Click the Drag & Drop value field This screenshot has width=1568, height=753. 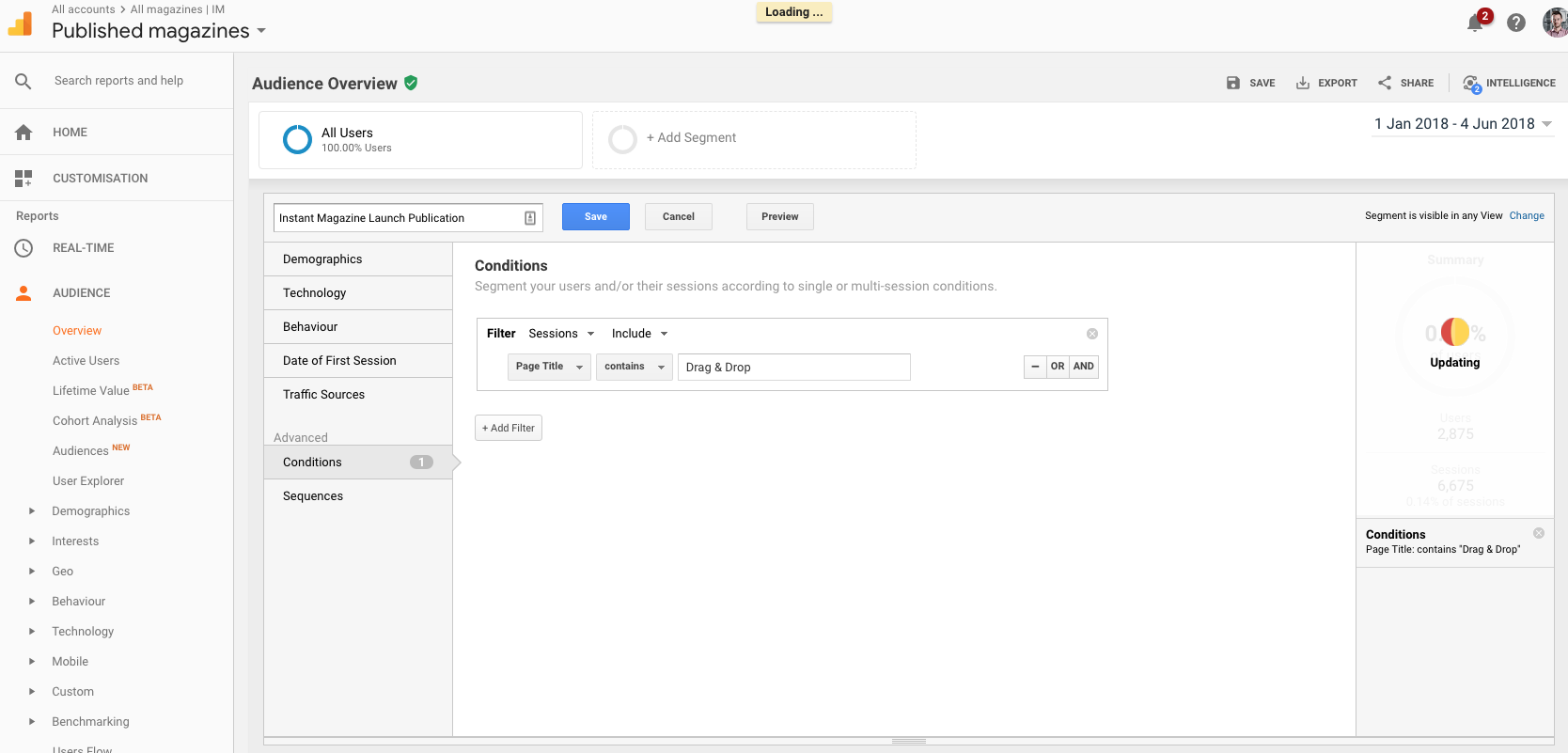[793, 368]
